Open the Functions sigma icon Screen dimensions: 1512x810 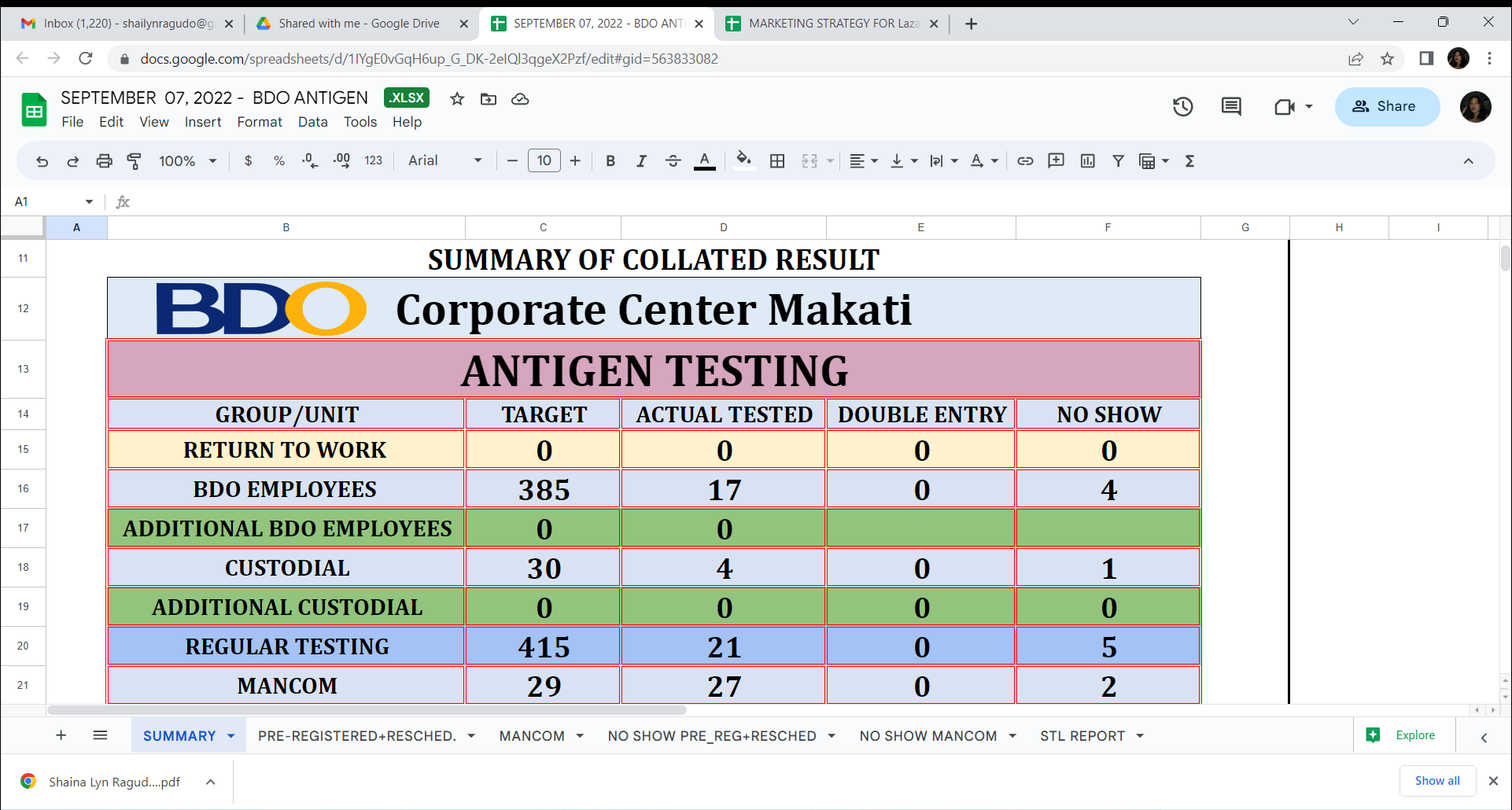1190,161
